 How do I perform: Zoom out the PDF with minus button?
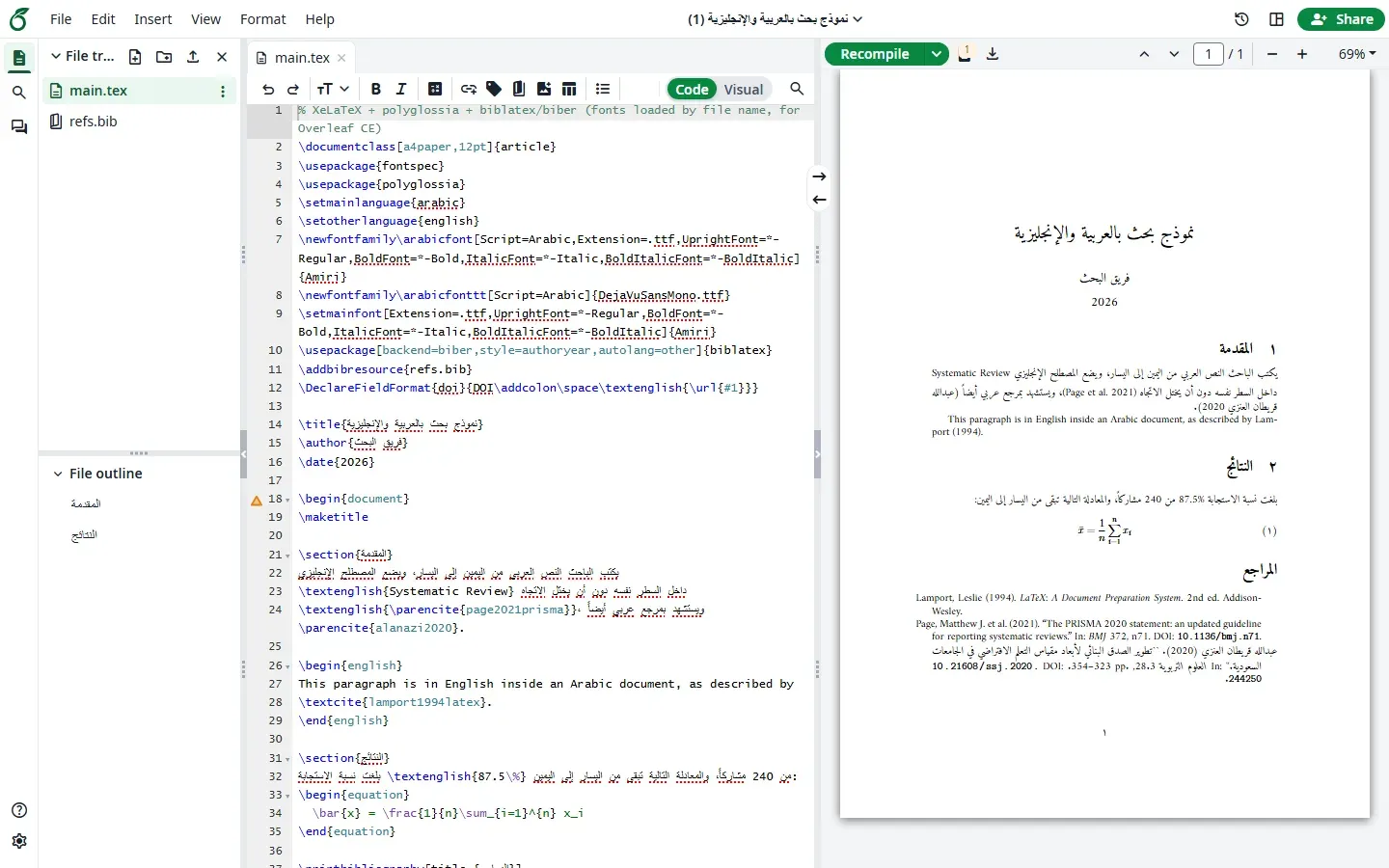point(1272,54)
